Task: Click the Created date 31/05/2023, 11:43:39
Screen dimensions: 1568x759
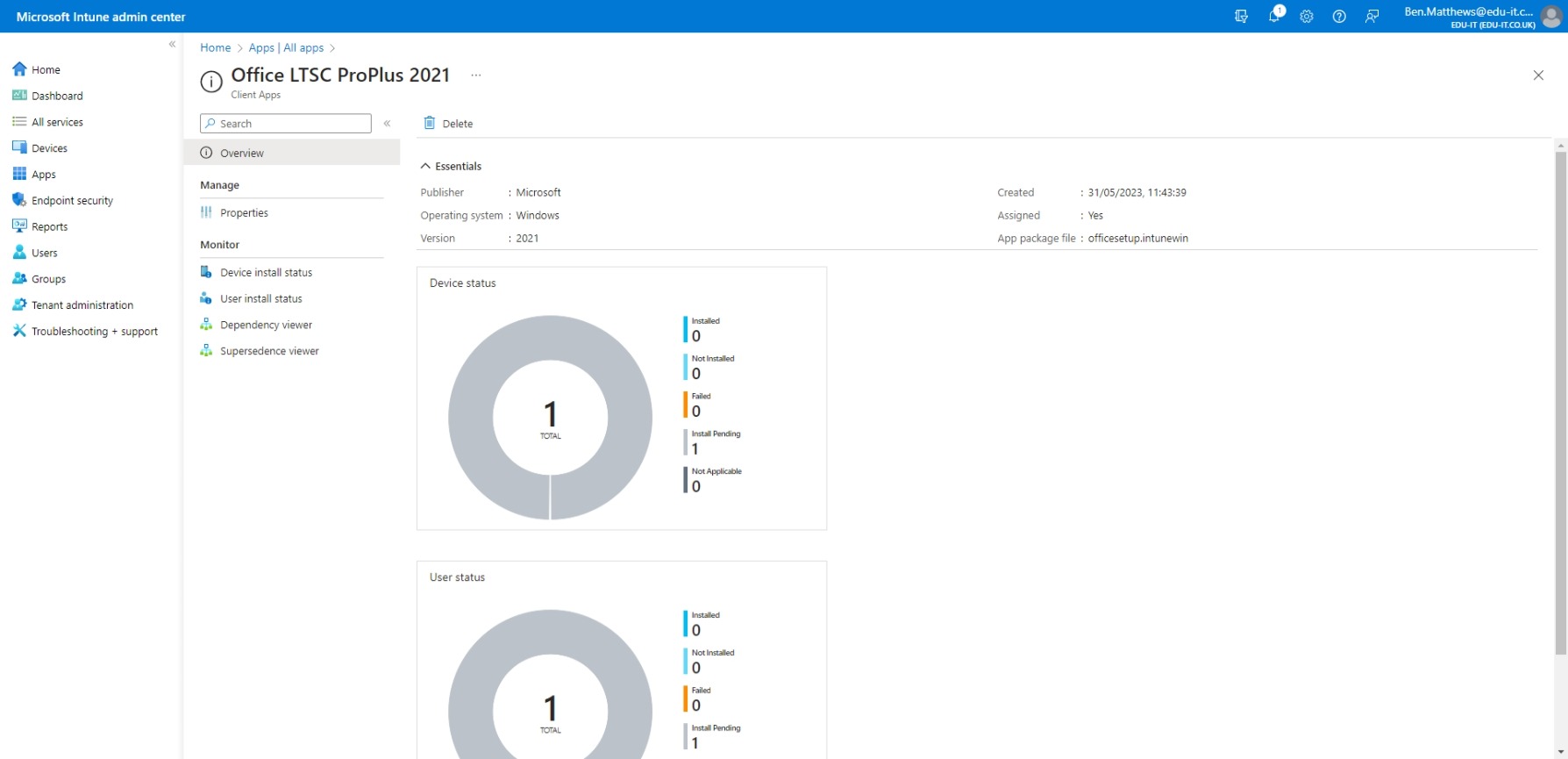Action: (1137, 192)
